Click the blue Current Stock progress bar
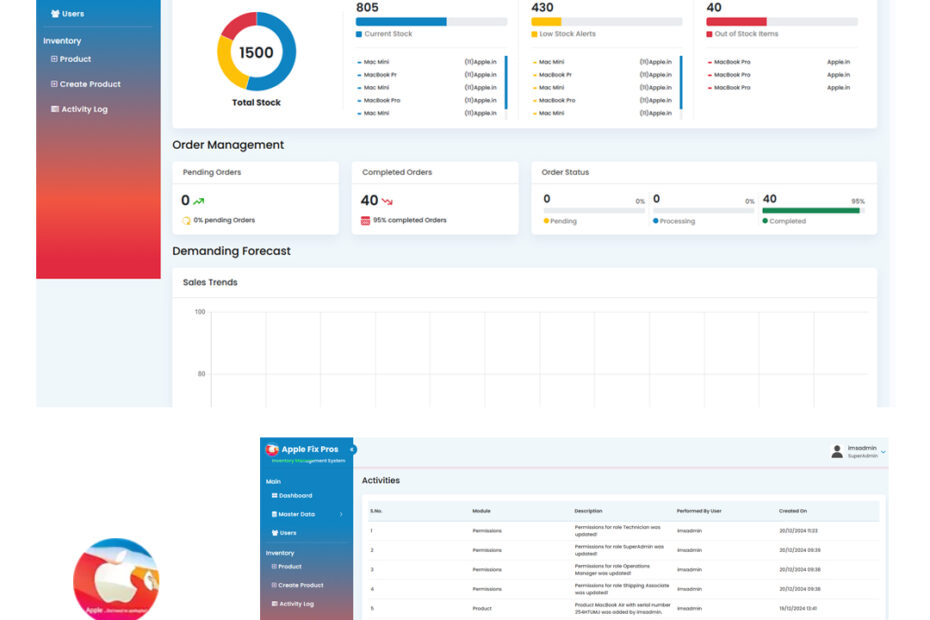Screen dimensions: 930x620 point(431,22)
